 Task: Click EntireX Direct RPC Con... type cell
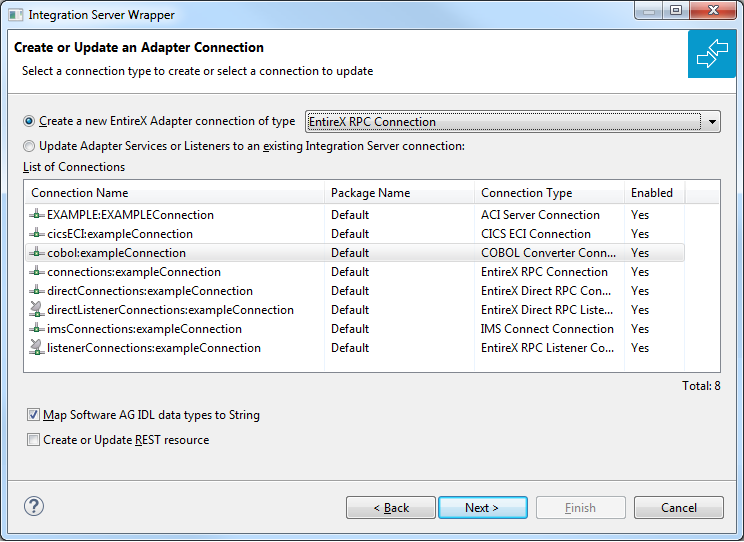pyautogui.click(x=546, y=291)
